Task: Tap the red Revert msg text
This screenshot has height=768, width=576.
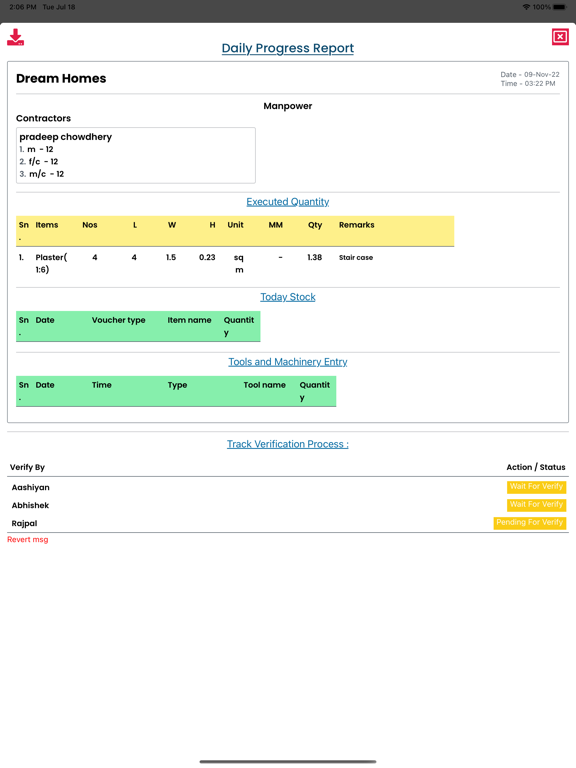Action: [x=28, y=540]
